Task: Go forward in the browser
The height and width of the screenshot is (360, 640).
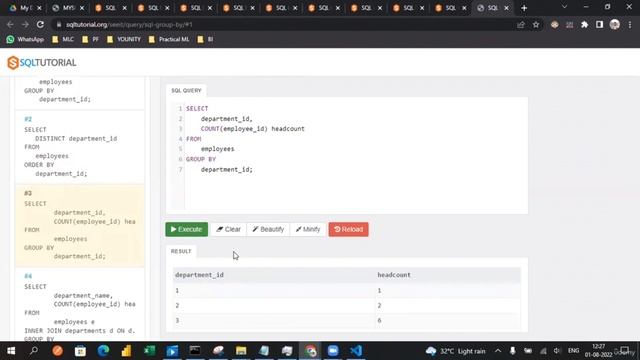Action: click(25, 24)
